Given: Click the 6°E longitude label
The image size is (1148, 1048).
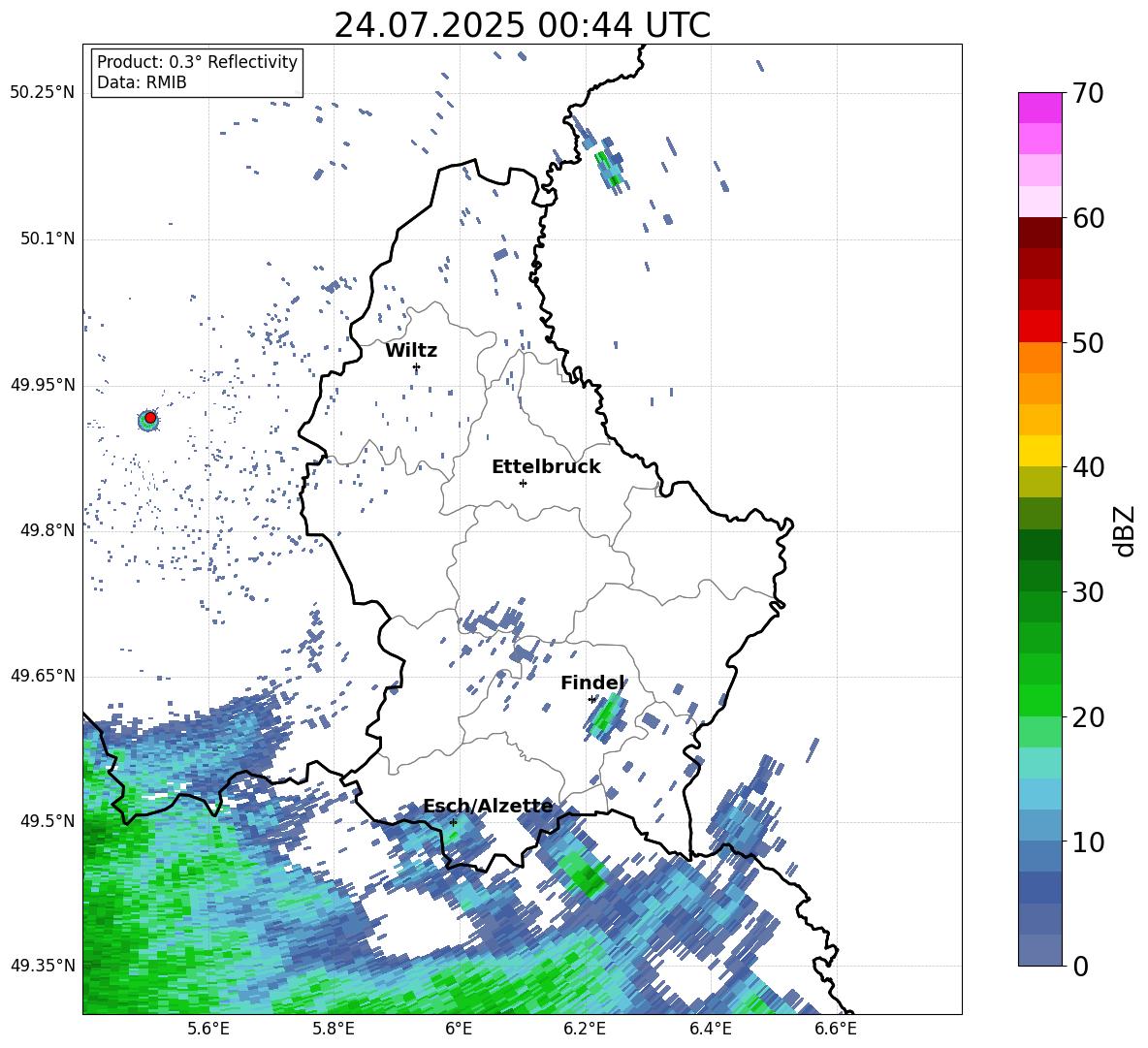Looking at the screenshot, I should pyautogui.click(x=459, y=1030).
